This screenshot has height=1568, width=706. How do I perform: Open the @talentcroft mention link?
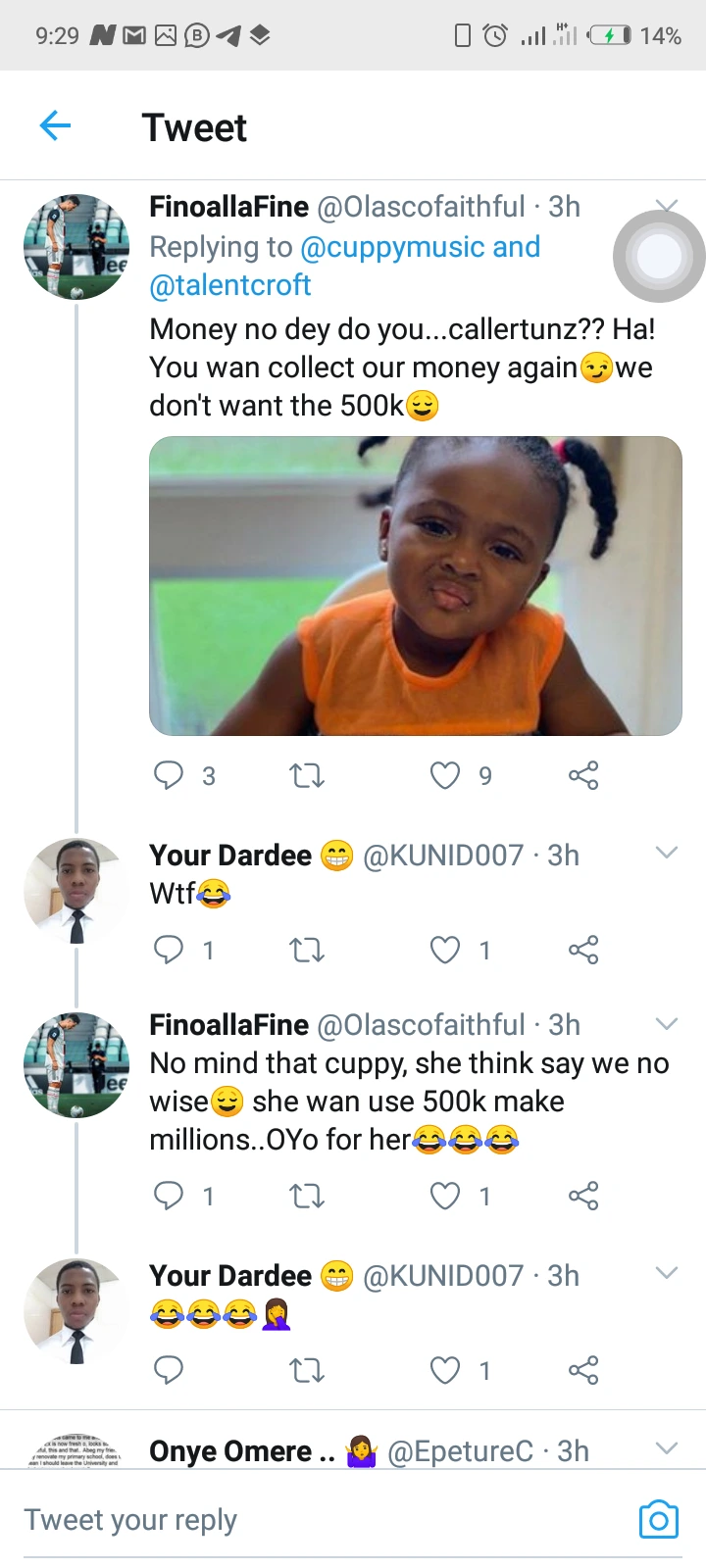point(229,285)
